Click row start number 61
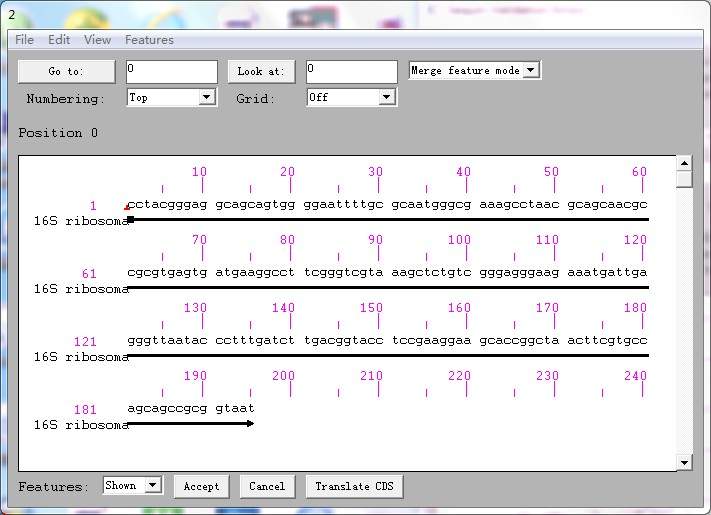The width and height of the screenshot is (711, 515). (x=89, y=274)
